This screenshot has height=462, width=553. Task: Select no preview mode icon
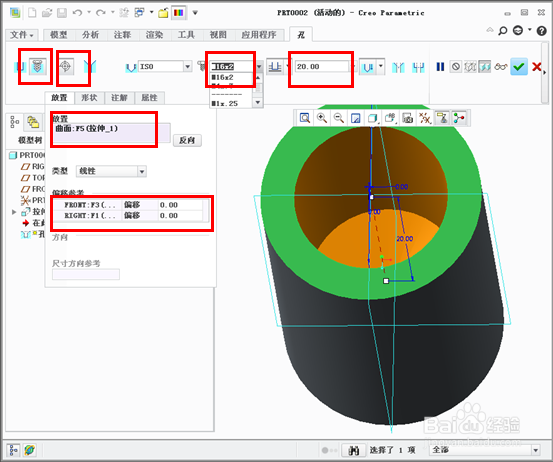(x=456, y=67)
